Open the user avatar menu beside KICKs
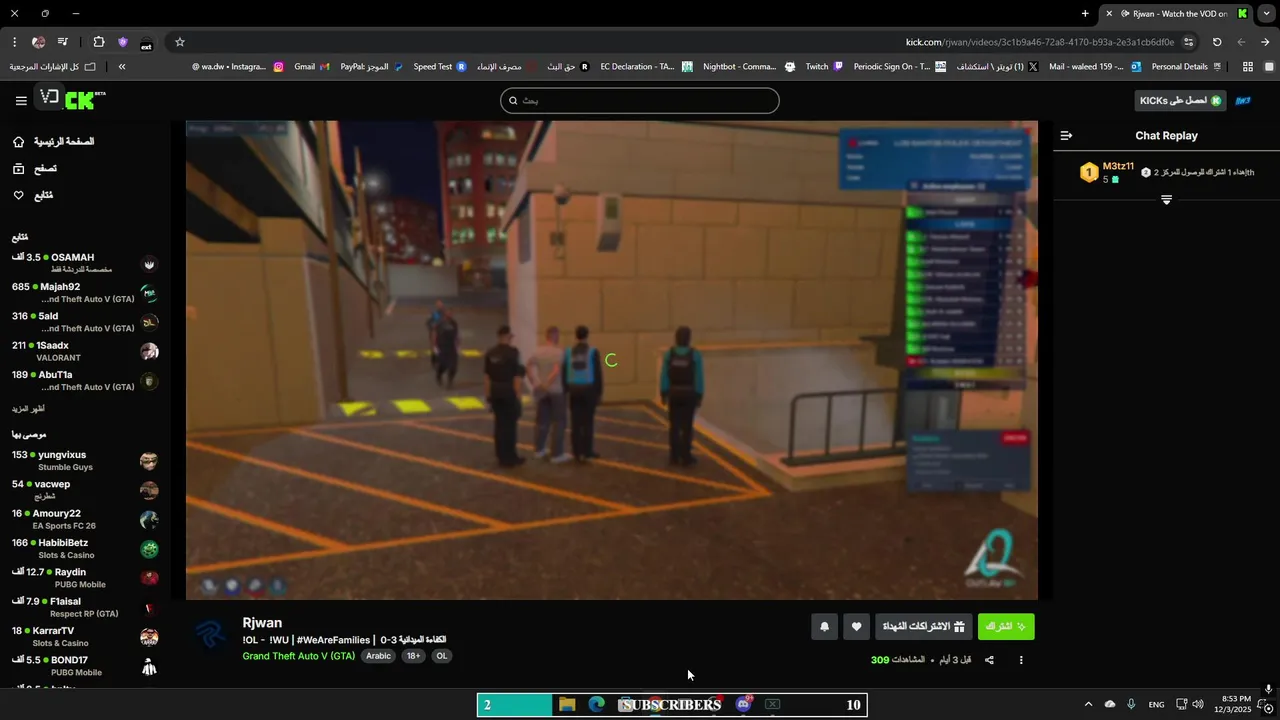 [x=1244, y=101]
